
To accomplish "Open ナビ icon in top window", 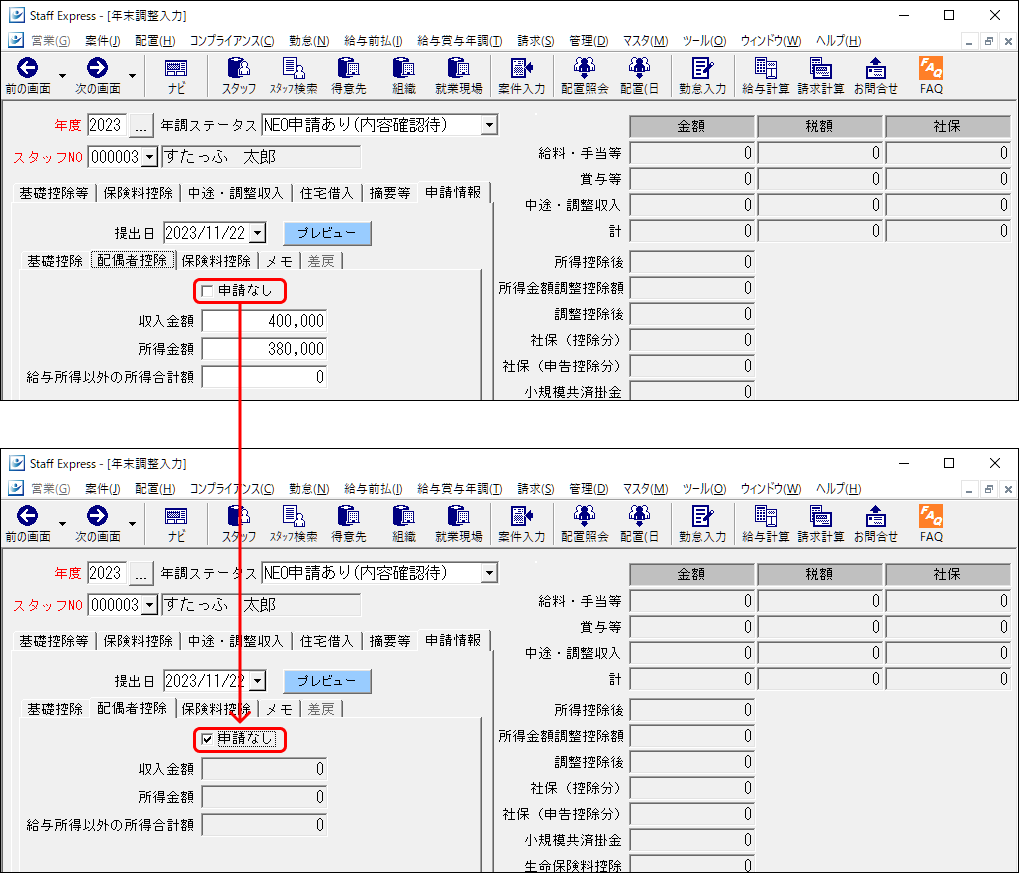I will 176,76.
